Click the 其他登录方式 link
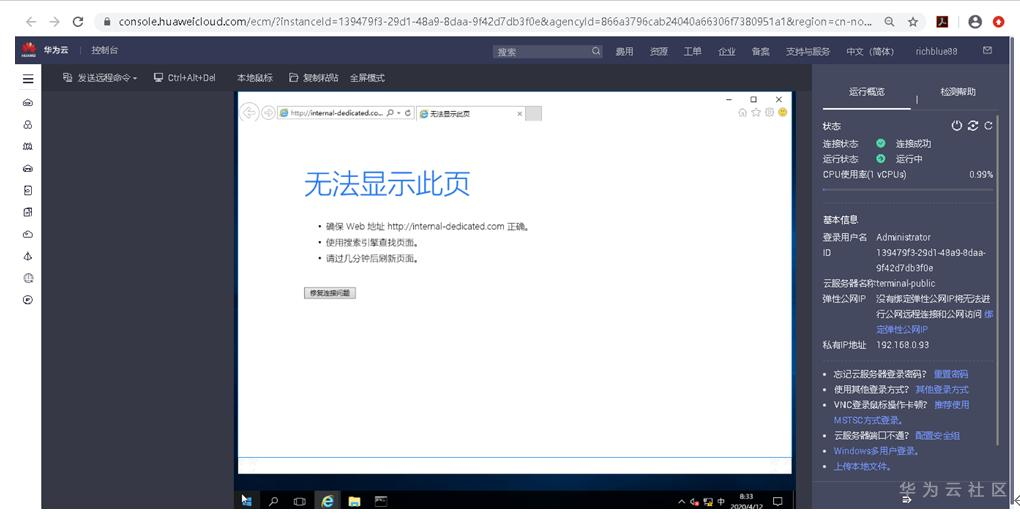The height and width of the screenshot is (515, 1020). click(x=942, y=390)
